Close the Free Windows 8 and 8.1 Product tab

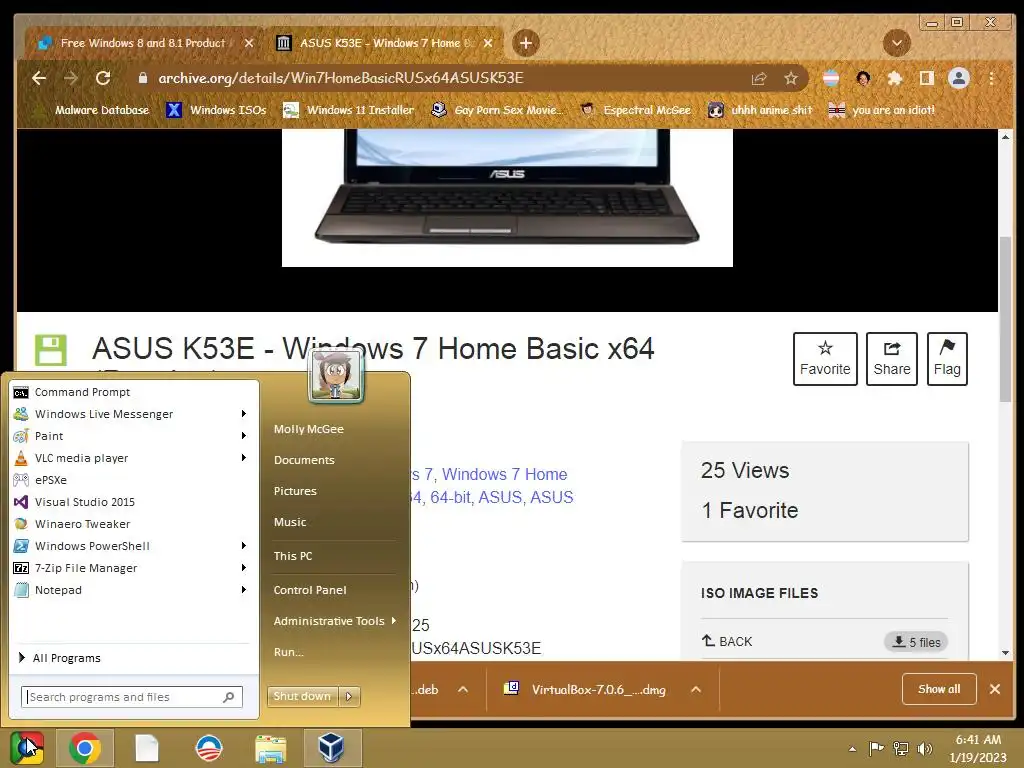pos(249,43)
